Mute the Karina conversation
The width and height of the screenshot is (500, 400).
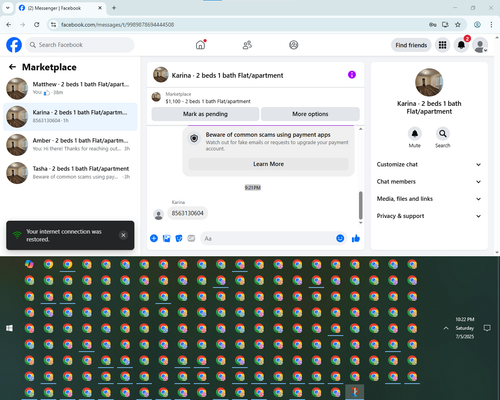tap(415, 134)
